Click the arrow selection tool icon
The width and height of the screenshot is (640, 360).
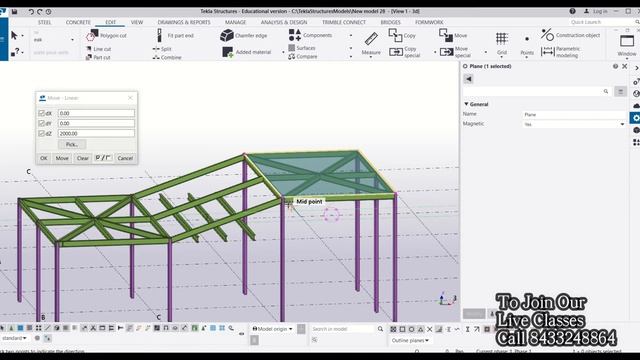point(14,36)
